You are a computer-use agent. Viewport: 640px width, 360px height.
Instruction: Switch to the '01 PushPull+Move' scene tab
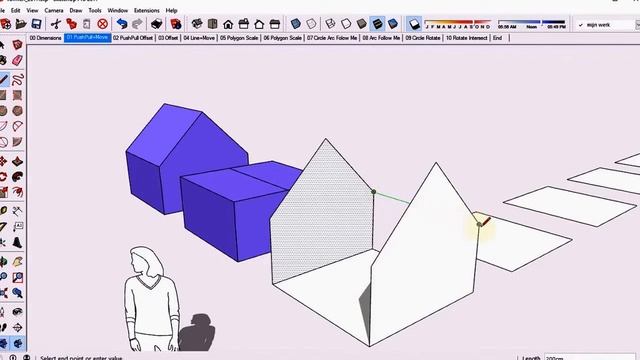click(87, 38)
